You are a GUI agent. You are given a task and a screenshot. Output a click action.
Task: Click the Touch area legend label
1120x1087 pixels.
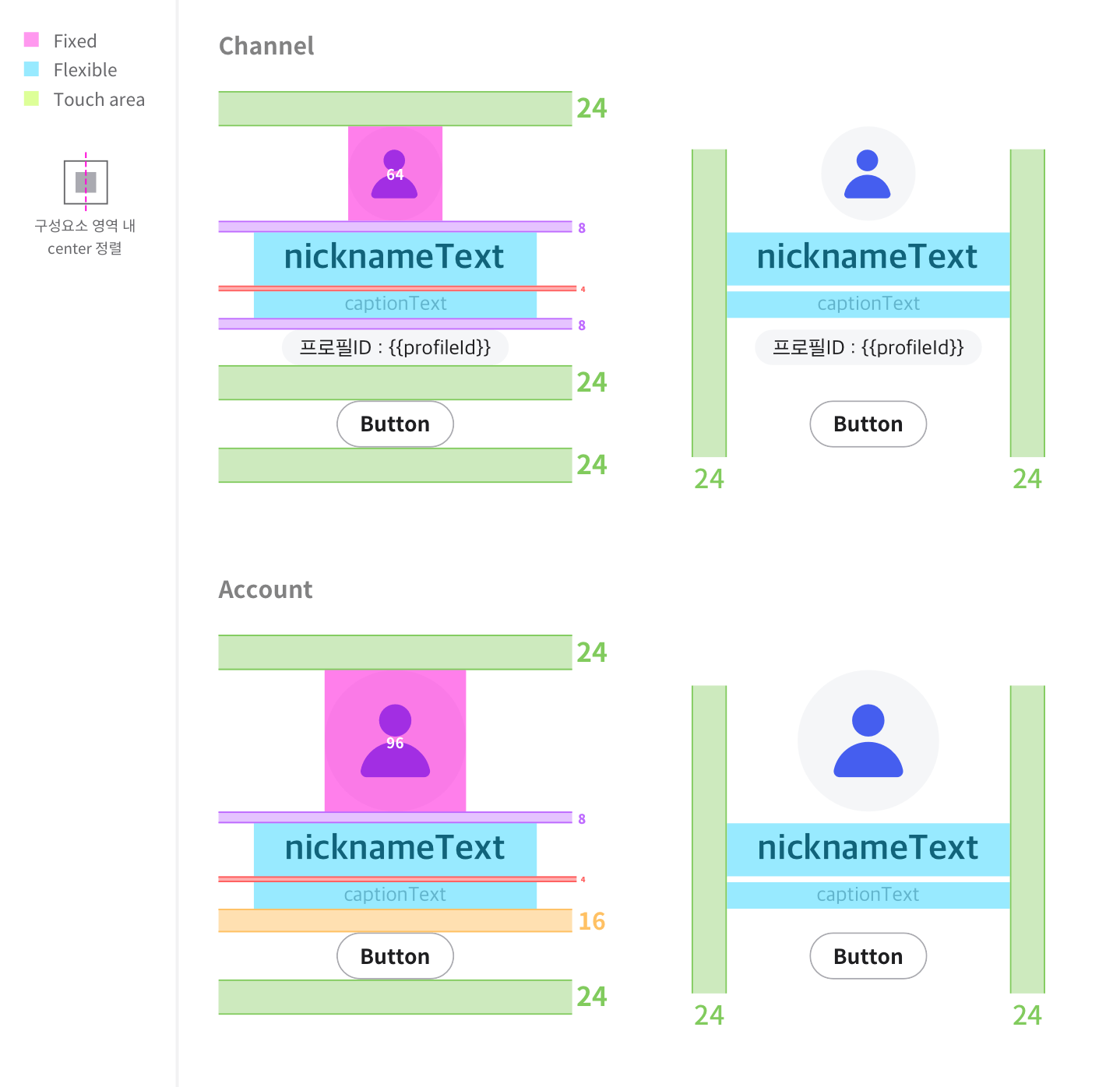(99, 100)
